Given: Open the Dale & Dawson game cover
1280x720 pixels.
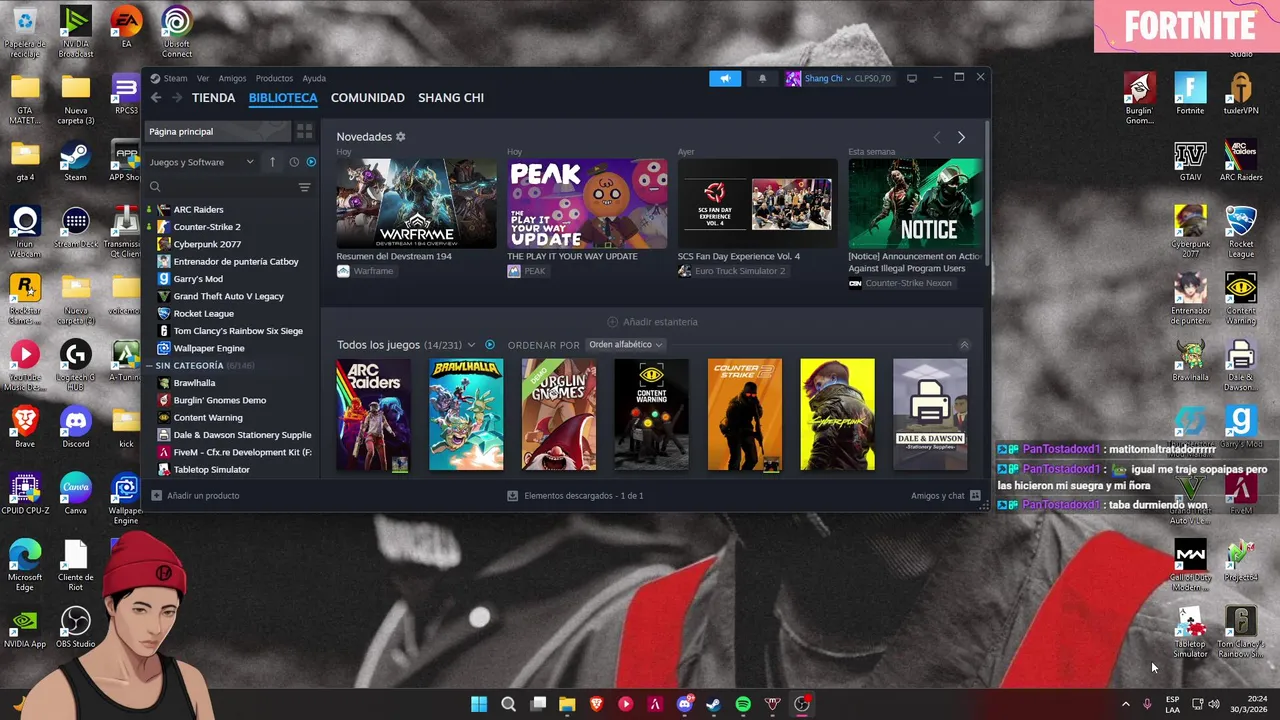Looking at the screenshot, I should pyautogui.click(x=930, y=415).
